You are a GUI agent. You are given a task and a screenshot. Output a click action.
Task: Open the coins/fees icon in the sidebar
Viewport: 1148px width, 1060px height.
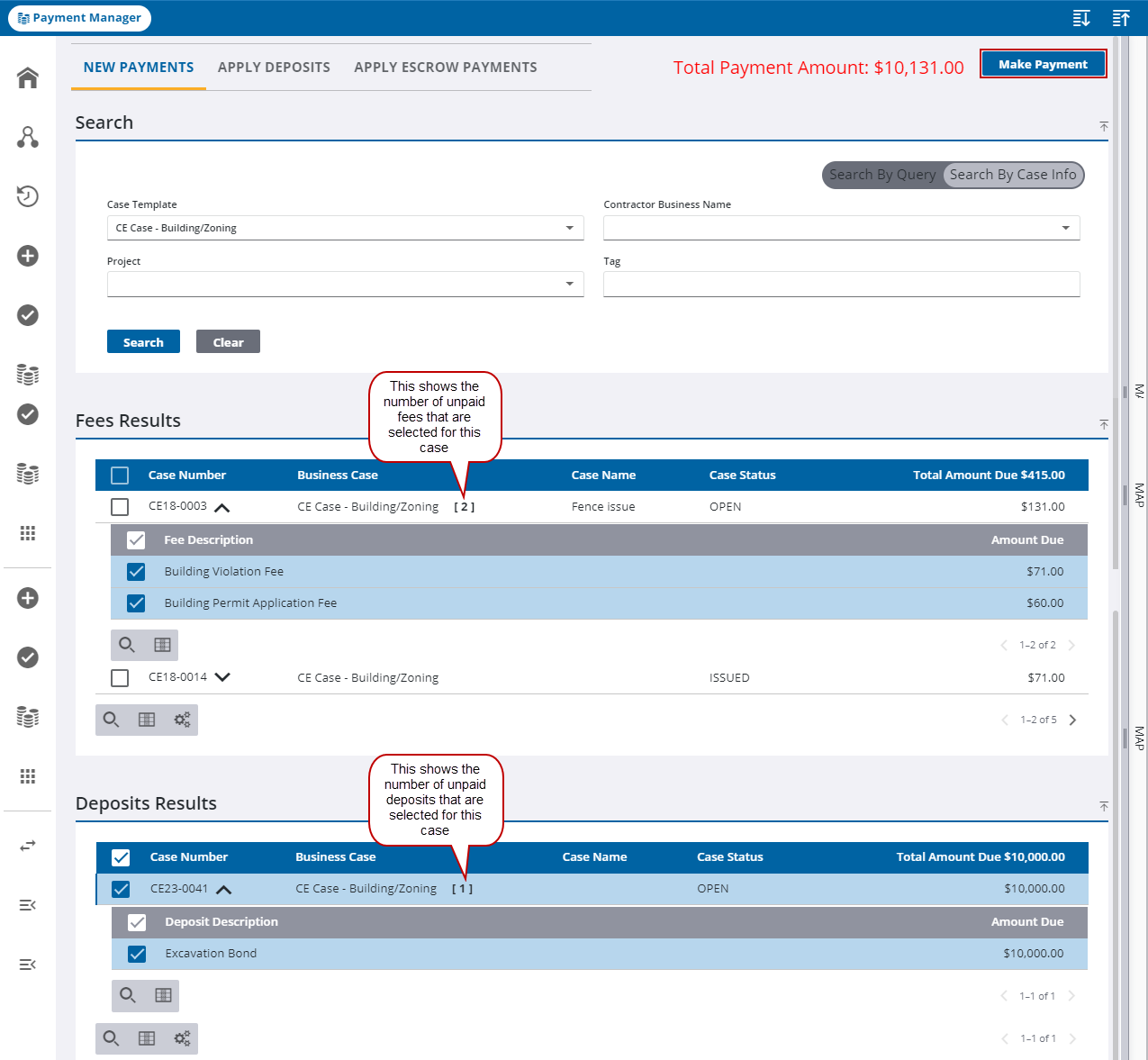[x=27, y=374]
